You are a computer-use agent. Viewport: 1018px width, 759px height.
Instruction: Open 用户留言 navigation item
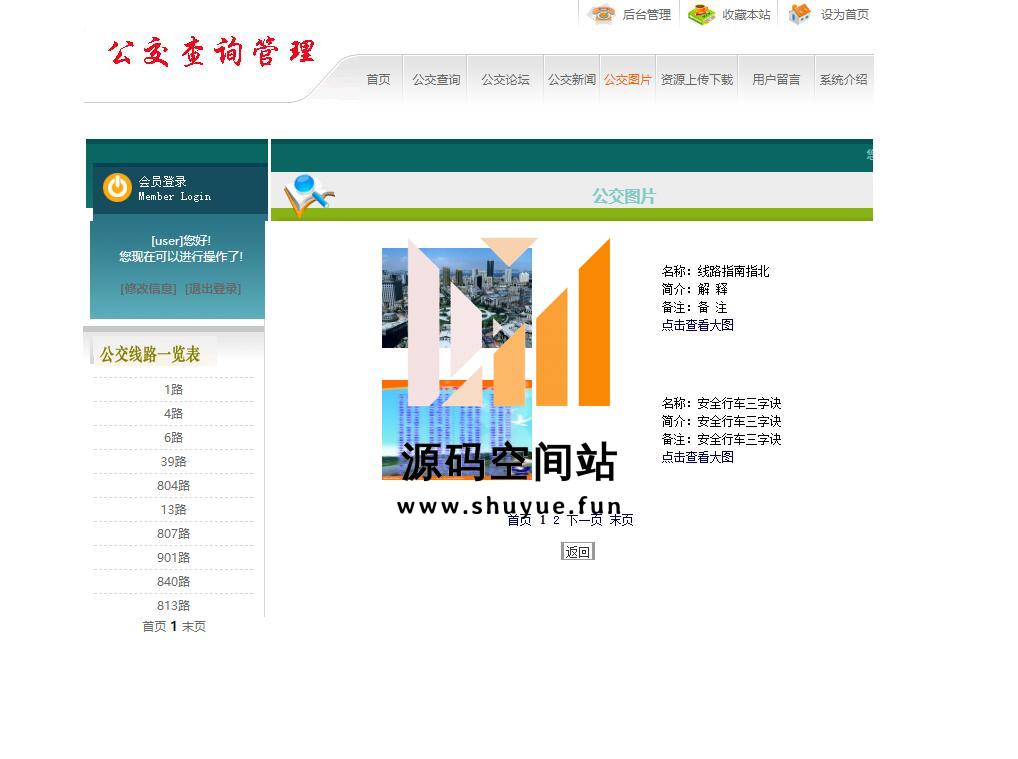pos(776,79)
